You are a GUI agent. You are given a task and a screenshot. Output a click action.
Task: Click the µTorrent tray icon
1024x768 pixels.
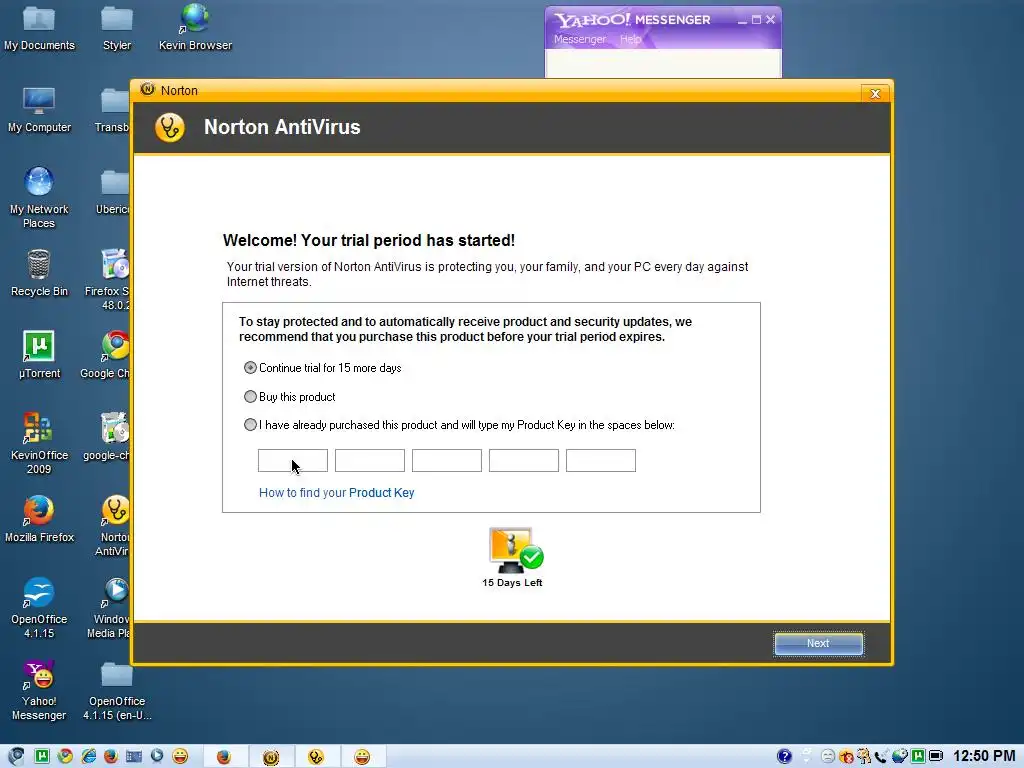[918, 756]
